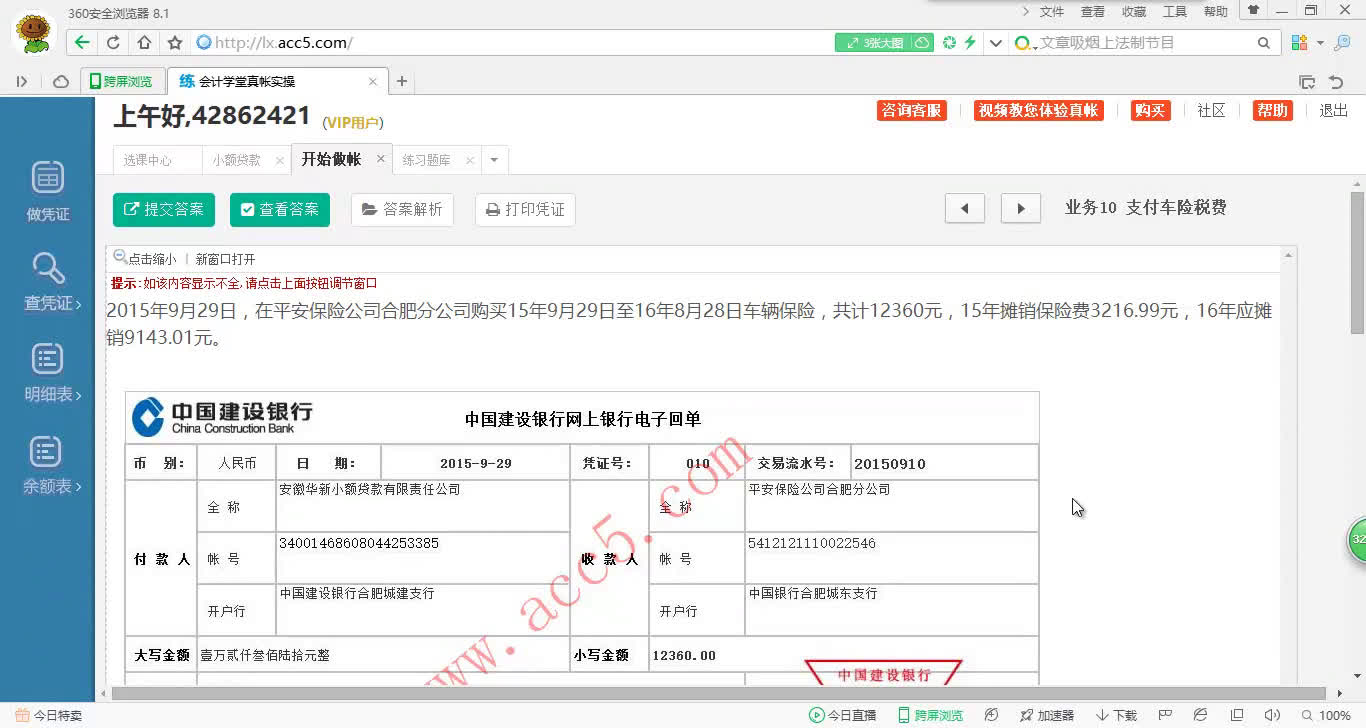Screen dimensions: 1366x728
Task: Open the address bar dropdown arrow
Action: 996,43
